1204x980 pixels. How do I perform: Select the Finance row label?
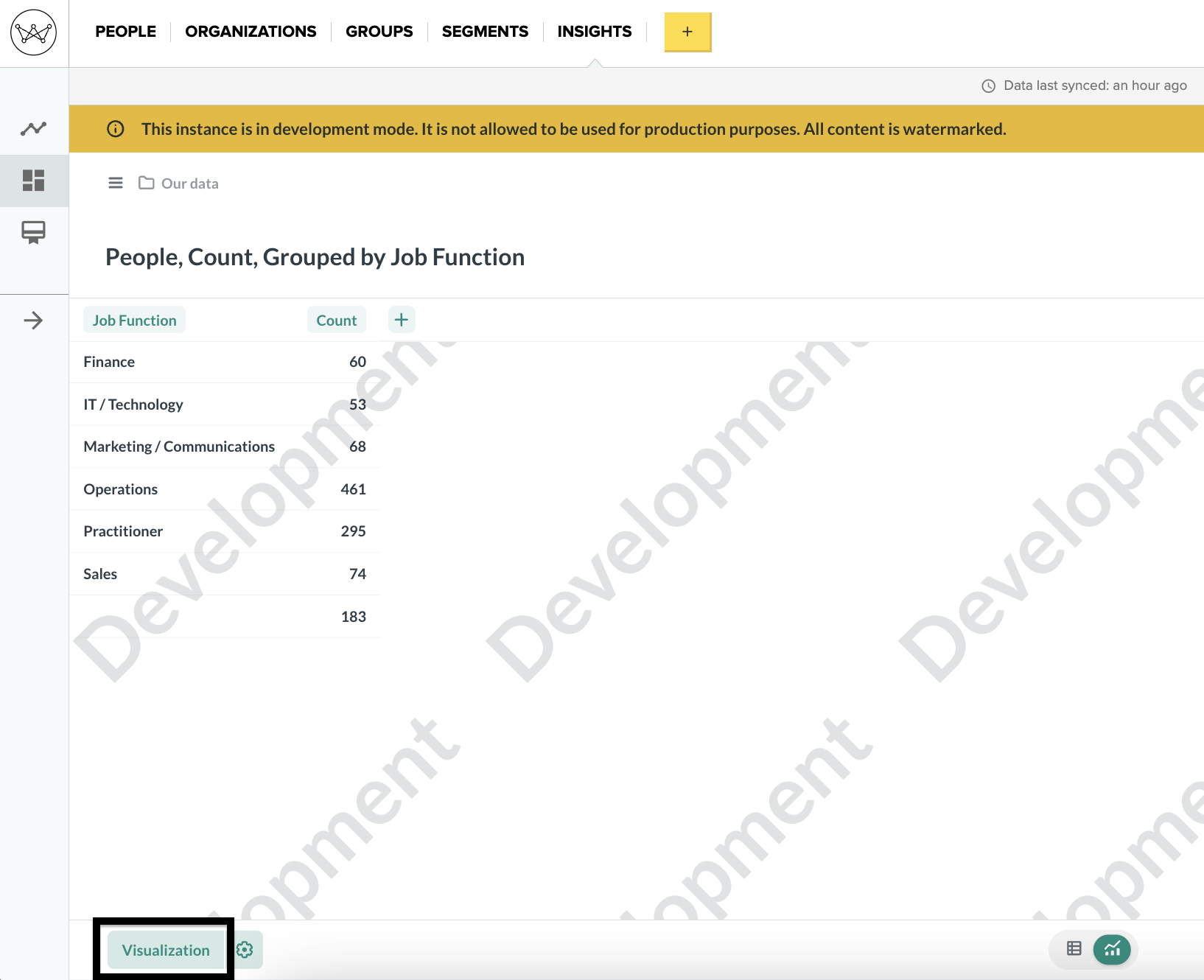coord(109,362)
